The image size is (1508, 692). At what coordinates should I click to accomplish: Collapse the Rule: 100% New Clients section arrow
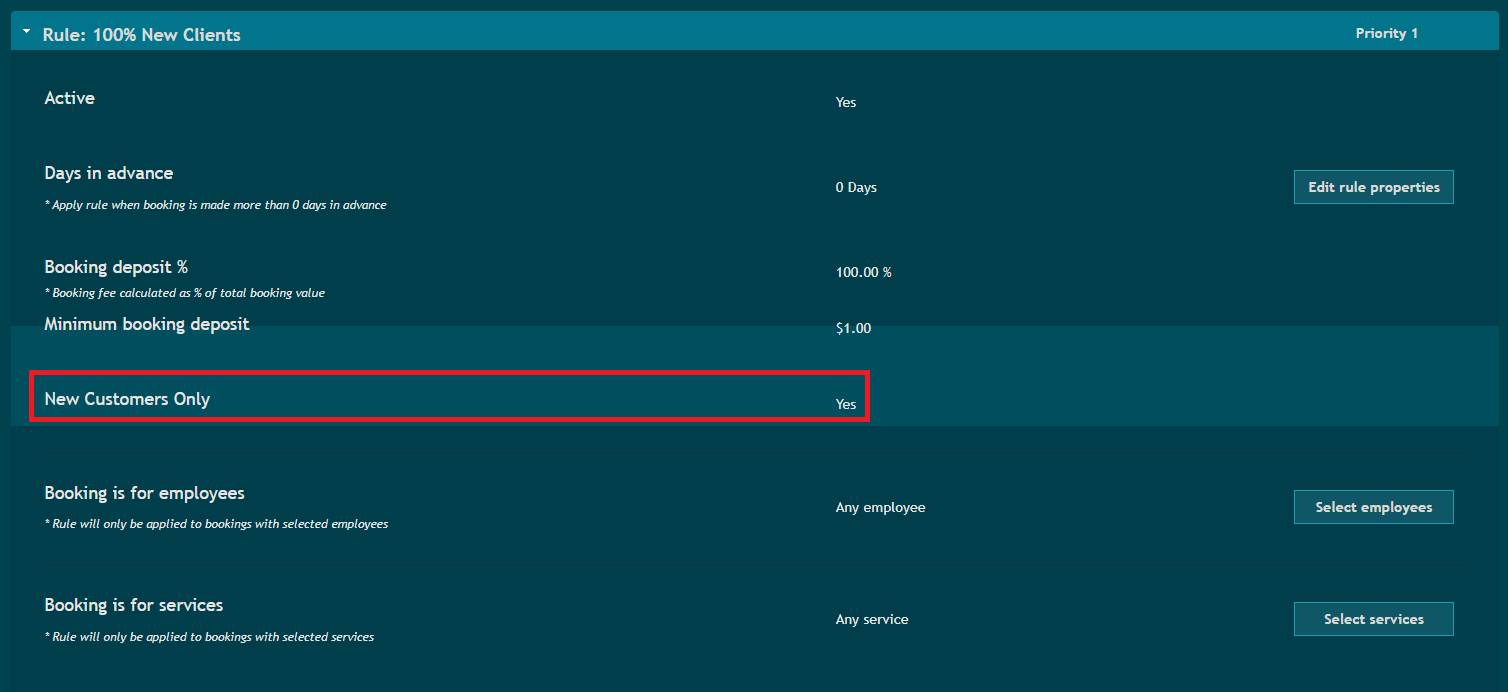click(27, 33)
